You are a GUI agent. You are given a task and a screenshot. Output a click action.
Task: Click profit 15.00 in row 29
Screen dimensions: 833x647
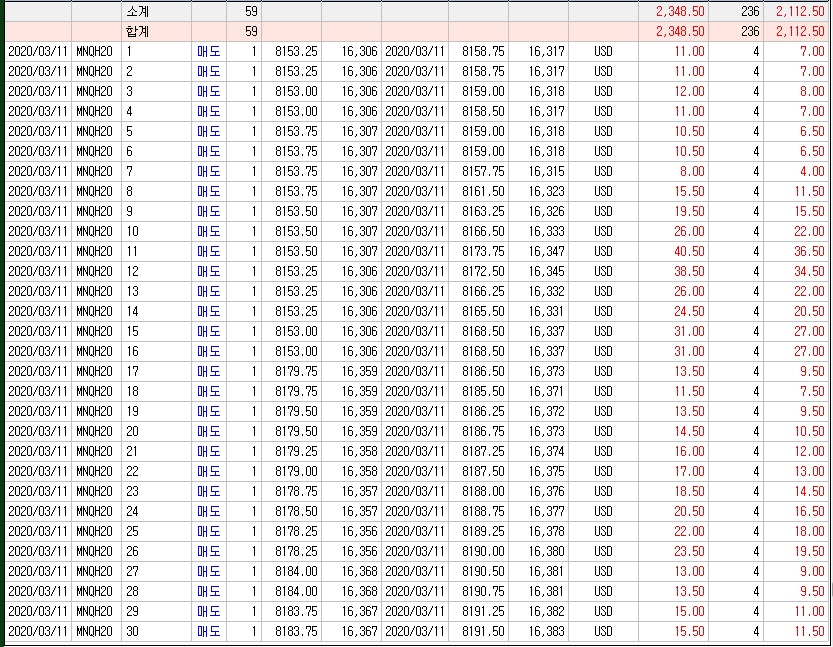click(x=690, y=611)
